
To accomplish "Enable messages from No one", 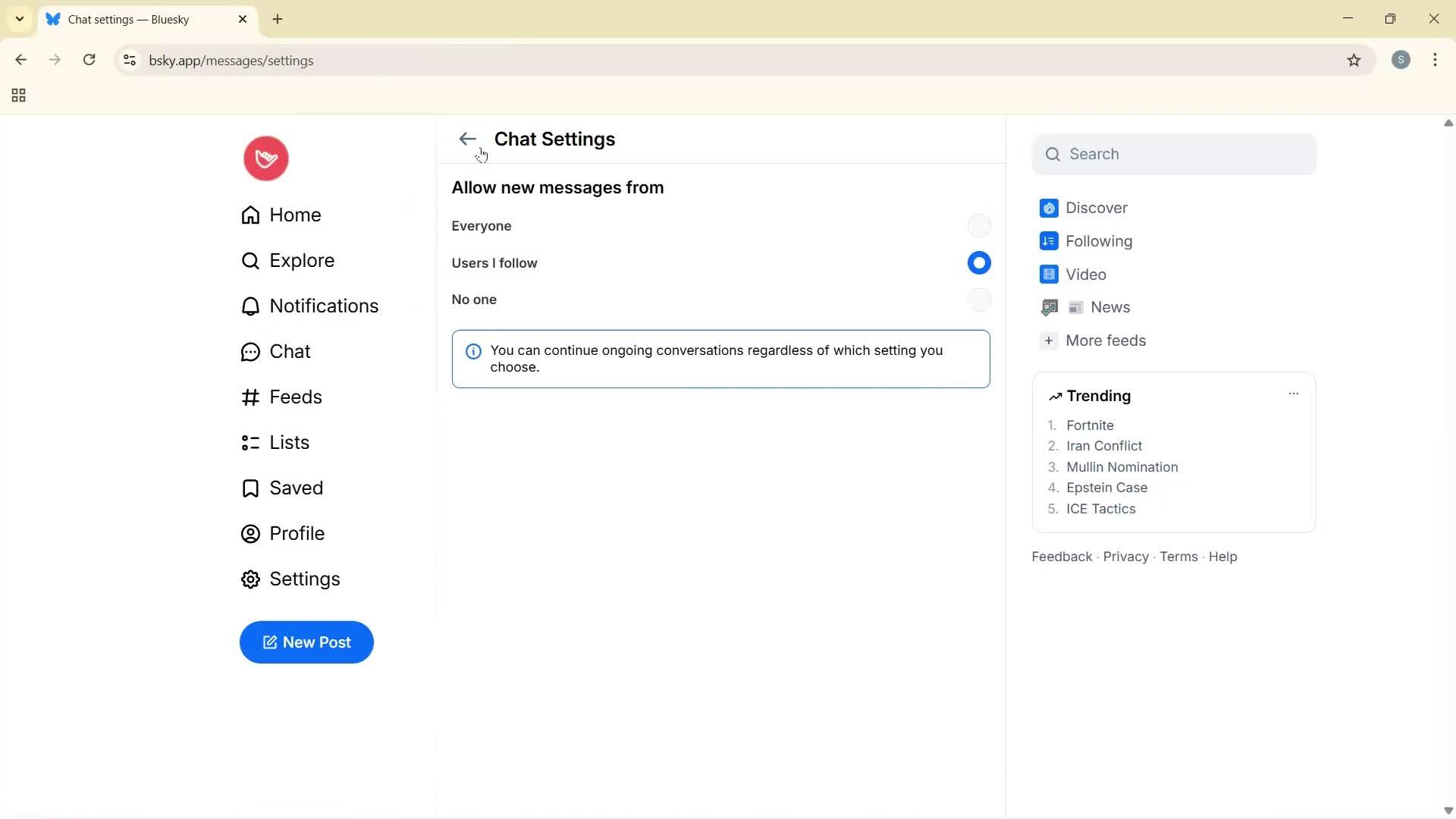I will [x=979, y=300].
